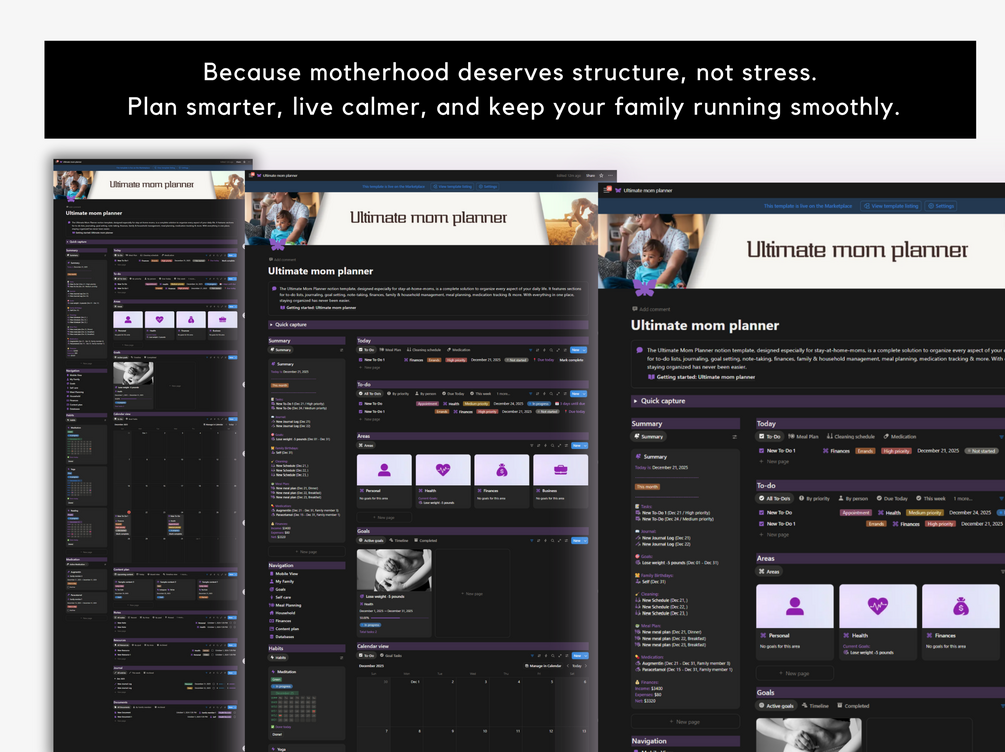The image size is (1005, 752).
Task: Click Summary view options icon, middle window
Action: [x=342, y=350]
